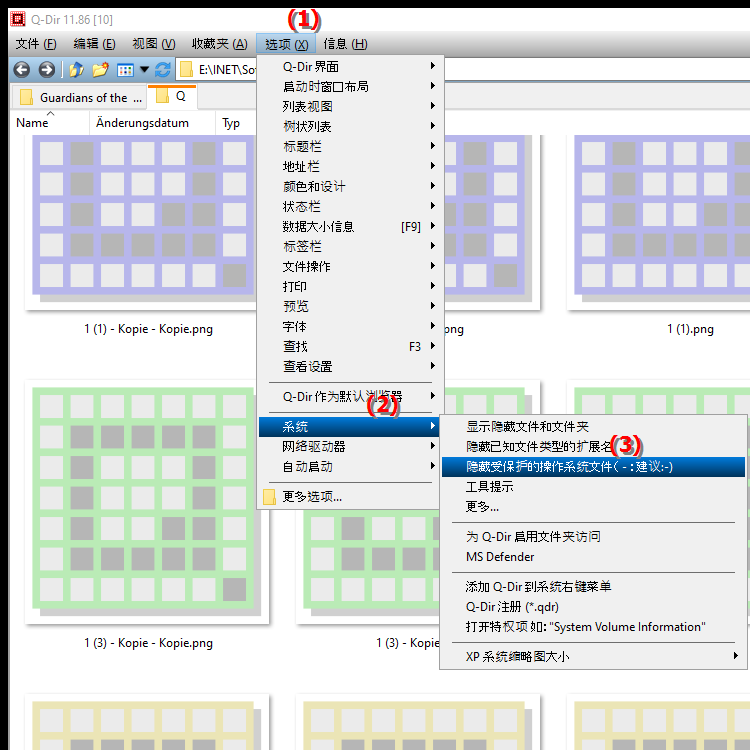Open the 自动启动 submenu
Screen dimensions: 750x750
[349, 466]
